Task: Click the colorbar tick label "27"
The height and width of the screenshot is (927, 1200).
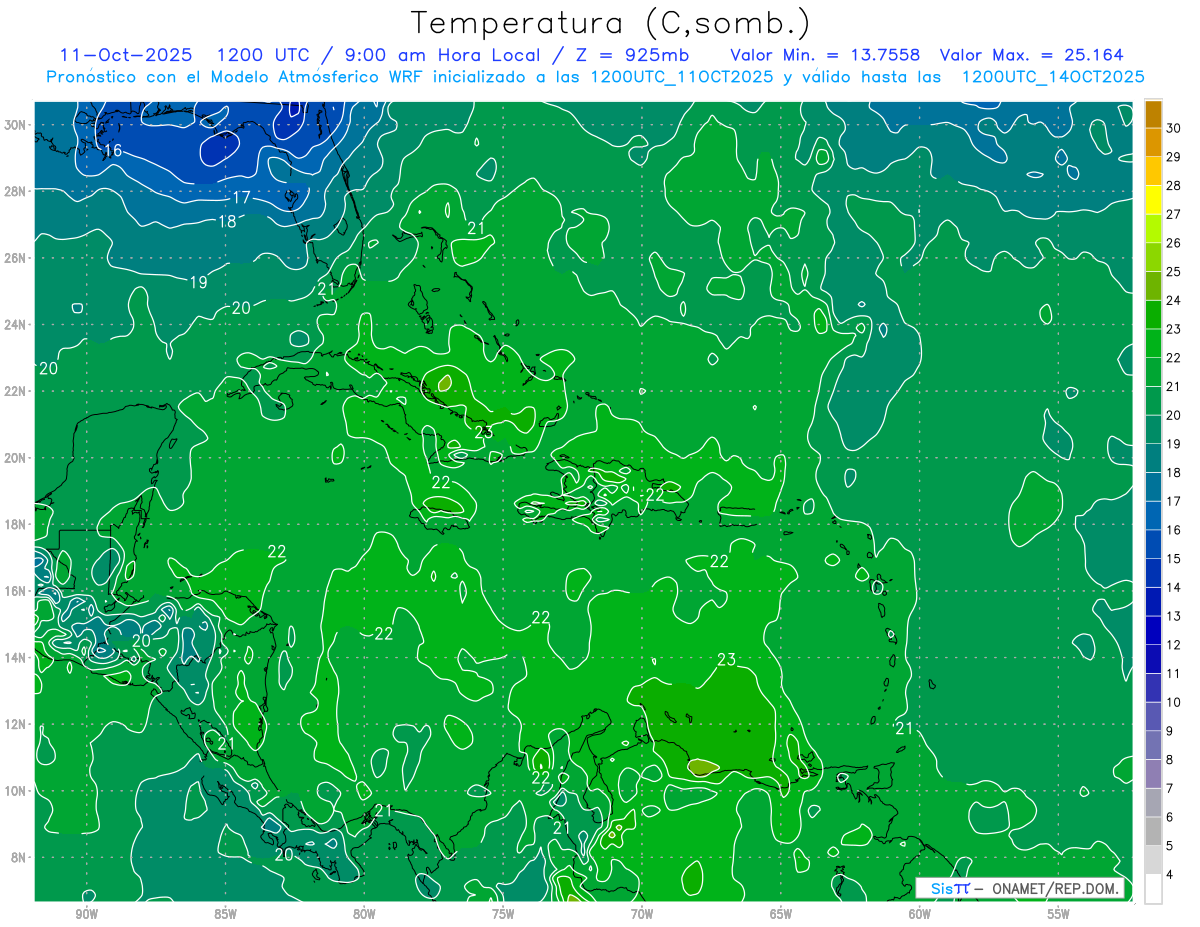Action: [1174, 213]
